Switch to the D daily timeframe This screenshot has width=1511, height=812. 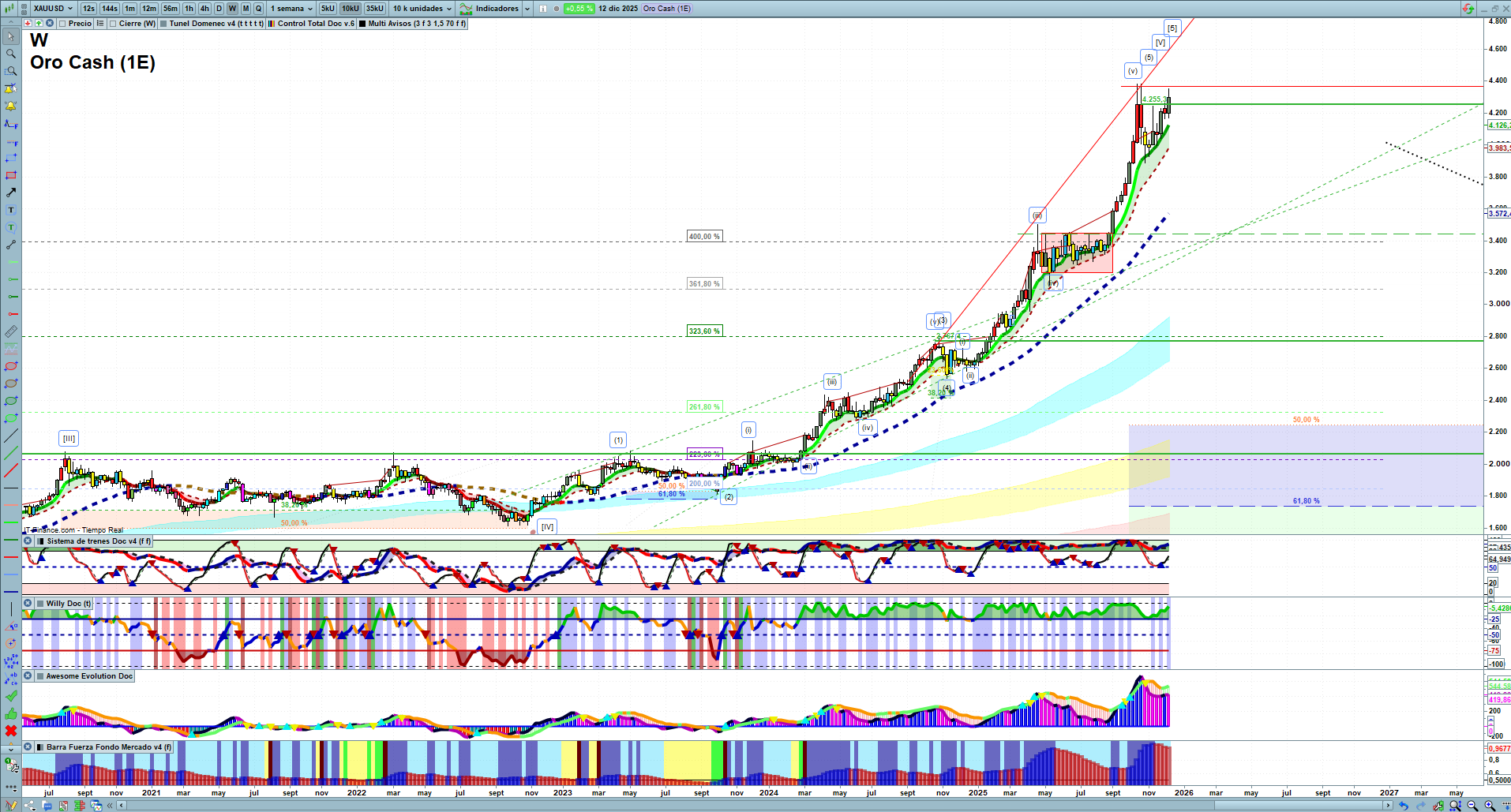click(x=219, y=9)
